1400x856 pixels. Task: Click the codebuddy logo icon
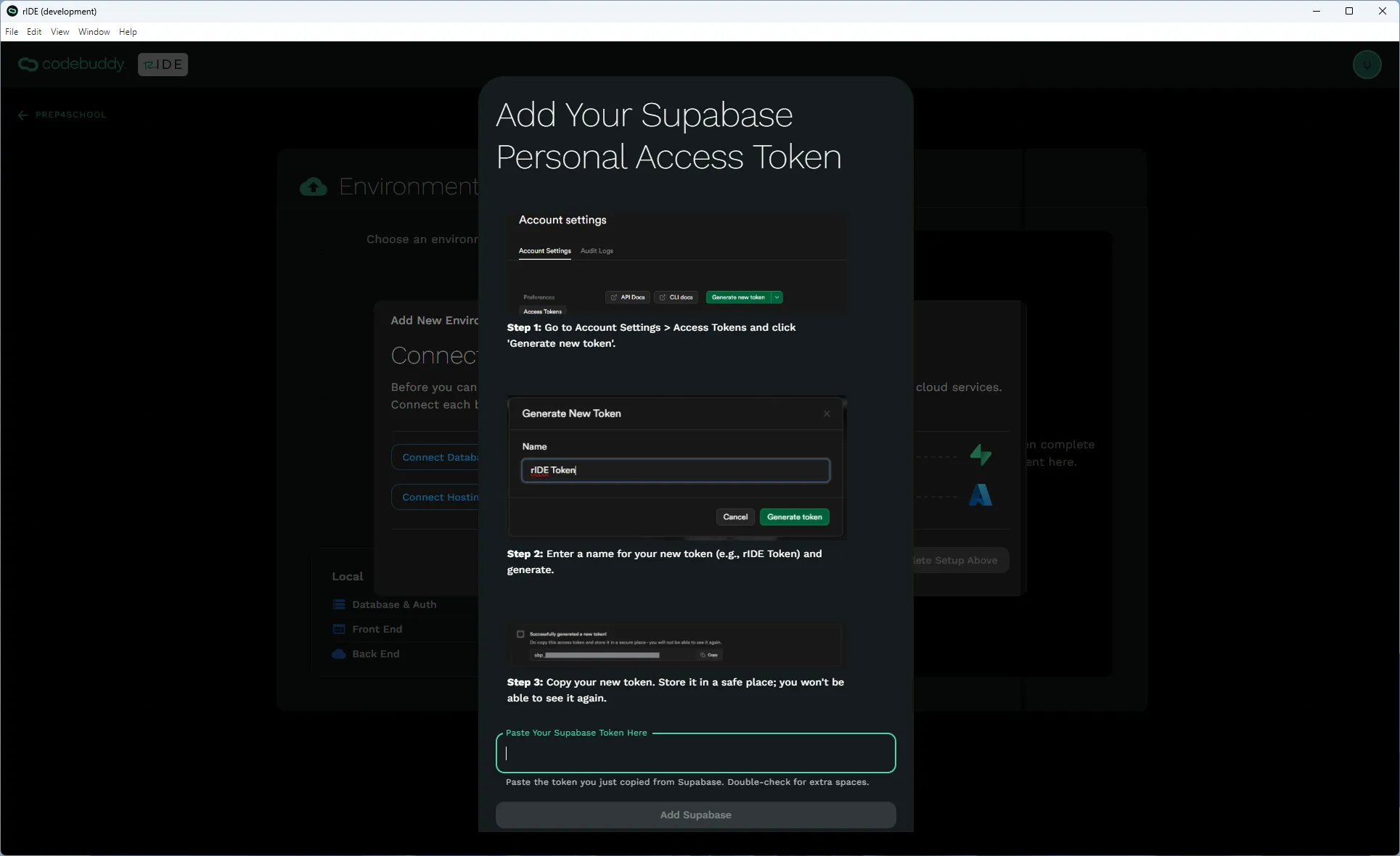[28, 65]
